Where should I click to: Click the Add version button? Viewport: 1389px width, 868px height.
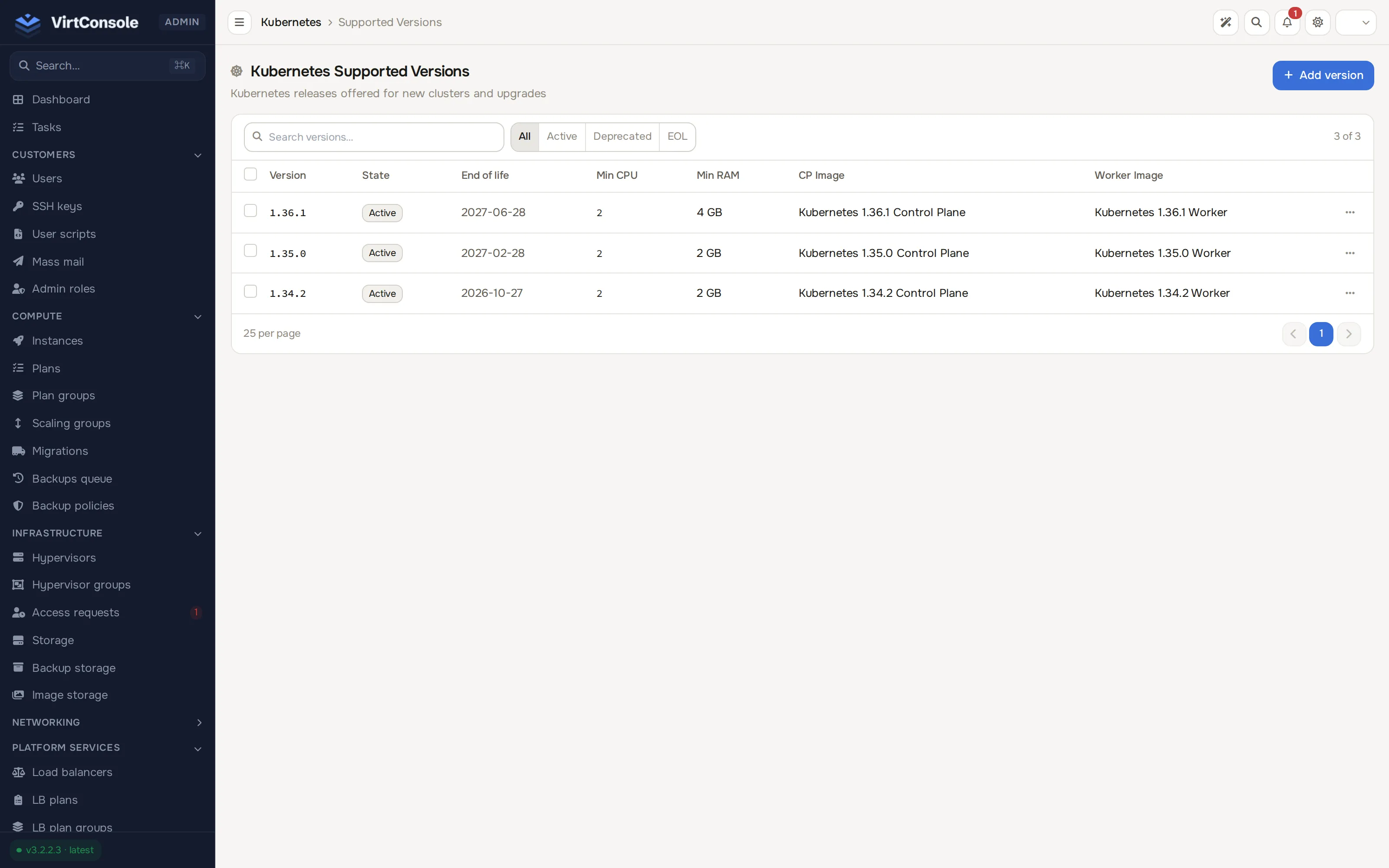tap(1323, 75)
